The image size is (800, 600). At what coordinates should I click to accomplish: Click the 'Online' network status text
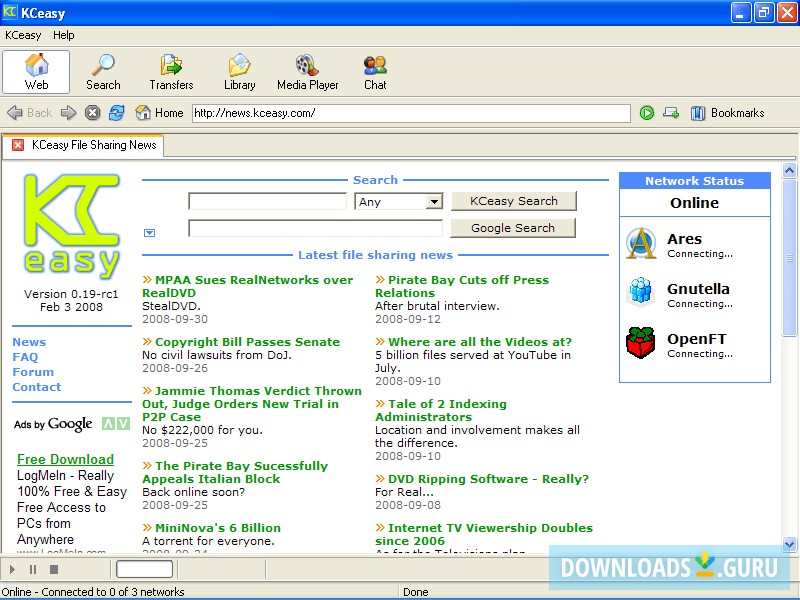pos(694,203)
